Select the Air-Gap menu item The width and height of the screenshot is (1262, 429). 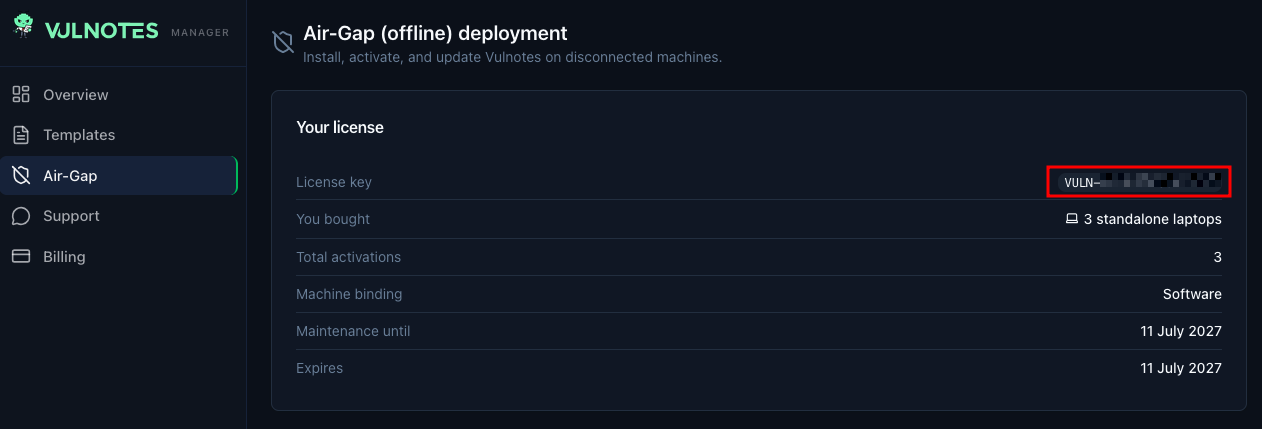click(118, 176)
